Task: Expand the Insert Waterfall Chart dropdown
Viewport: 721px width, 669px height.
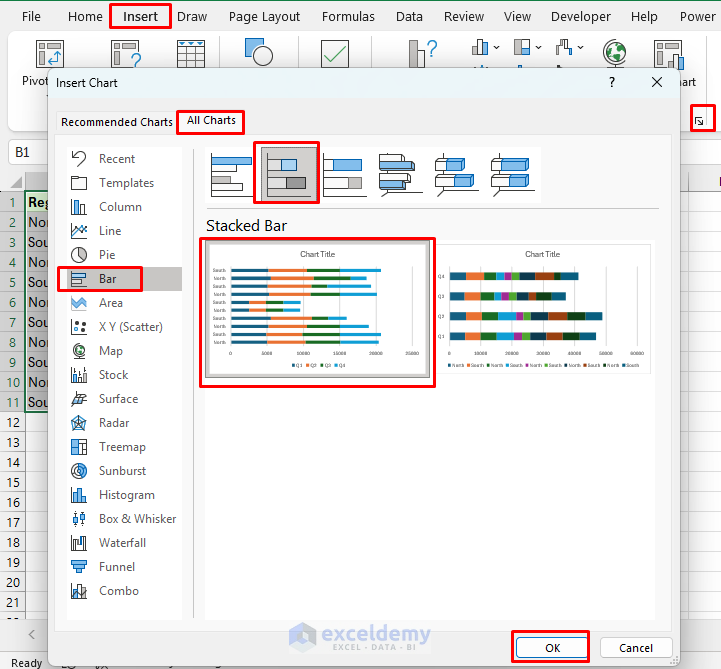Action: (x=580, y=47)
